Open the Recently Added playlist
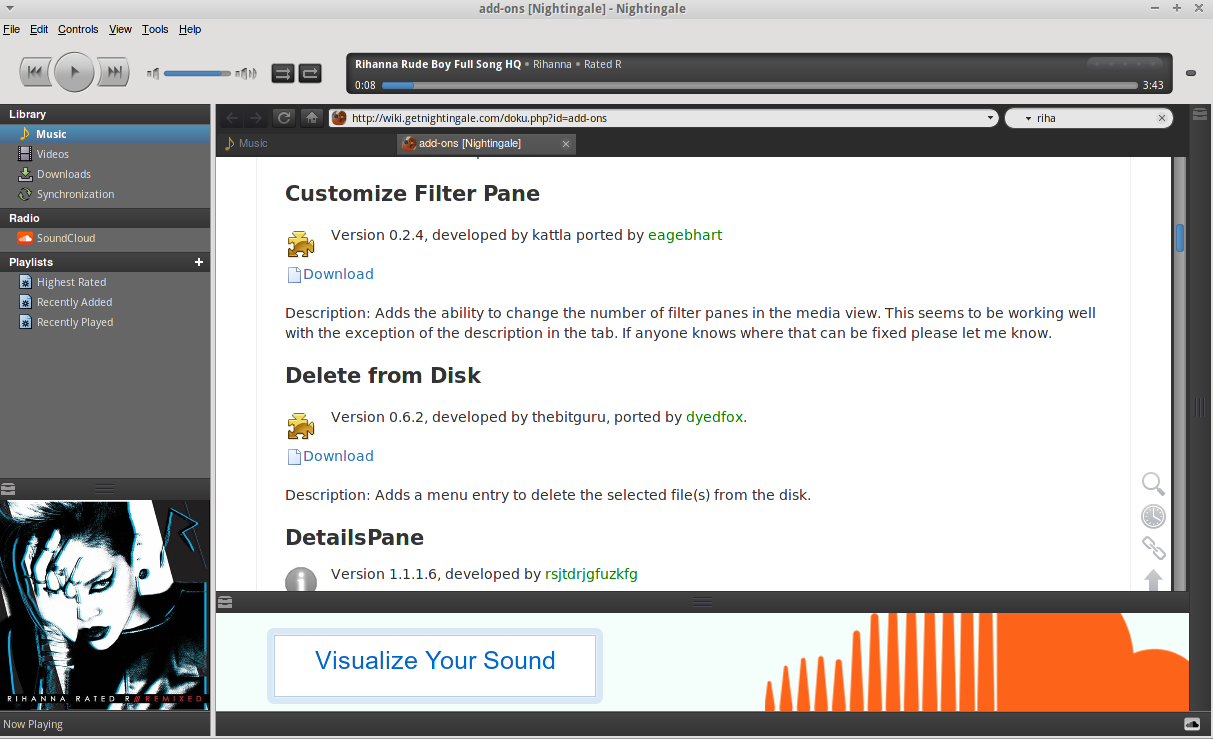1213x739 pixels. (105, 302)
